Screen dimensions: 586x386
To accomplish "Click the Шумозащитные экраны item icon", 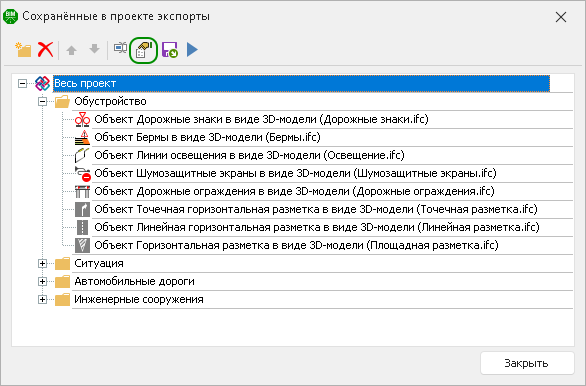I will point(83,173).
